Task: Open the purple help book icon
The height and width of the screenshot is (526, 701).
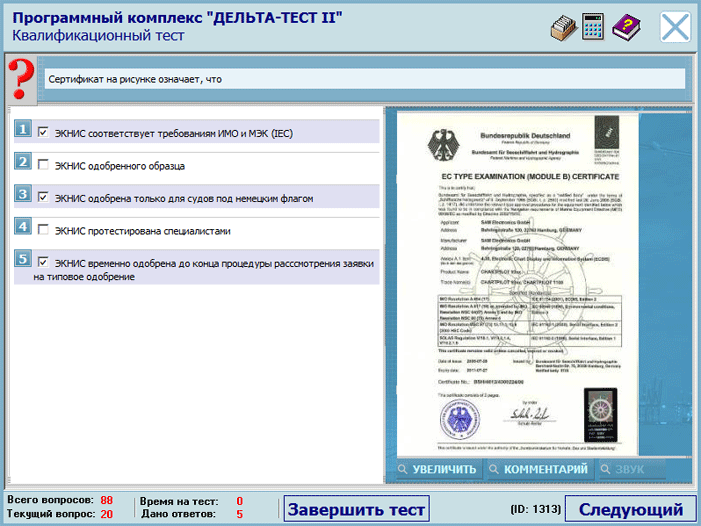Action: pyautogui.click(x=626, y=28)
